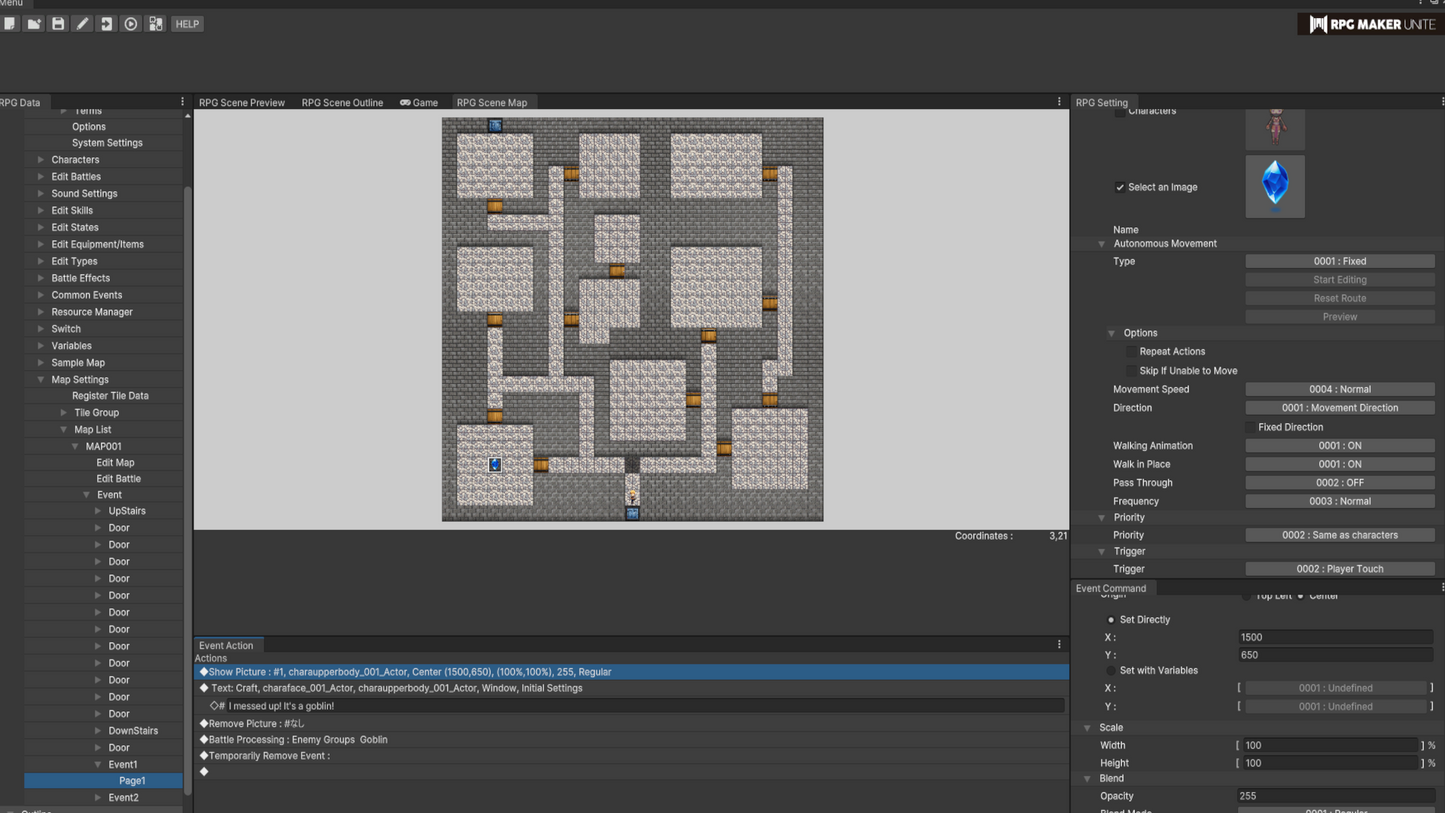
Task: Open the Event Action panel options menu icon
Action: (1059, 644)
